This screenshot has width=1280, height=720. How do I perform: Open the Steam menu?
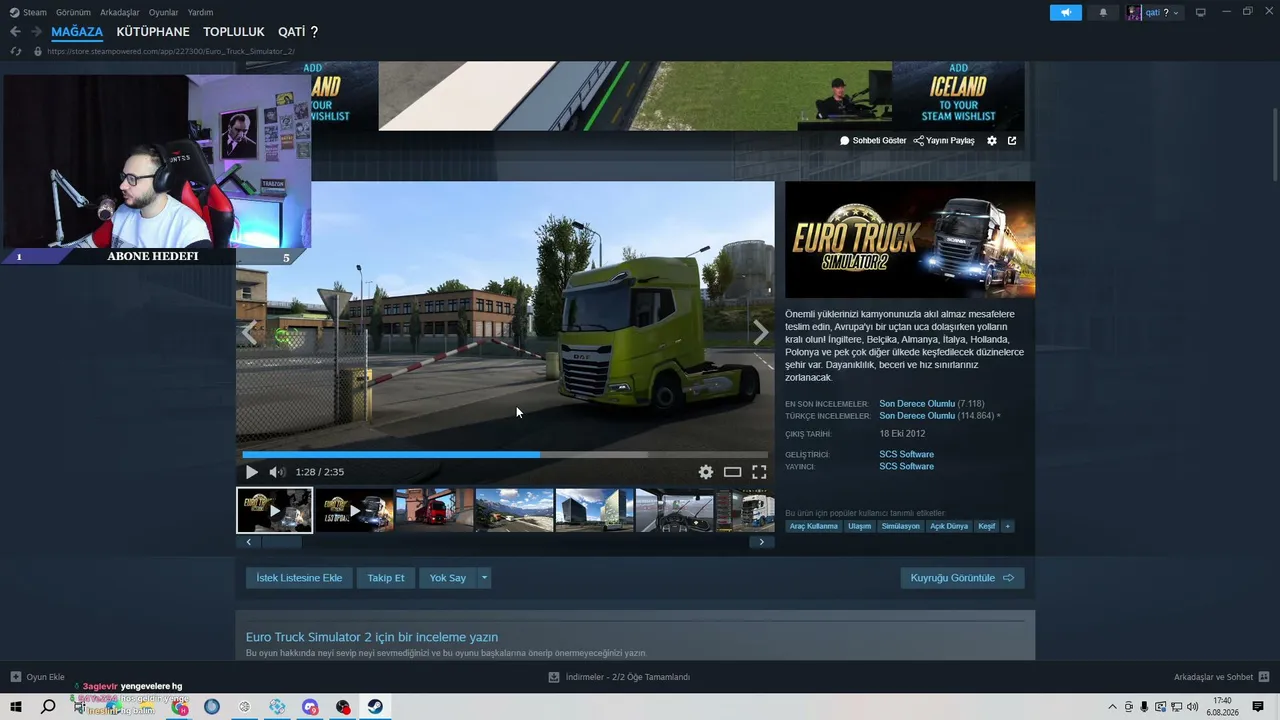pyautogui.click(x=27, y=12)
